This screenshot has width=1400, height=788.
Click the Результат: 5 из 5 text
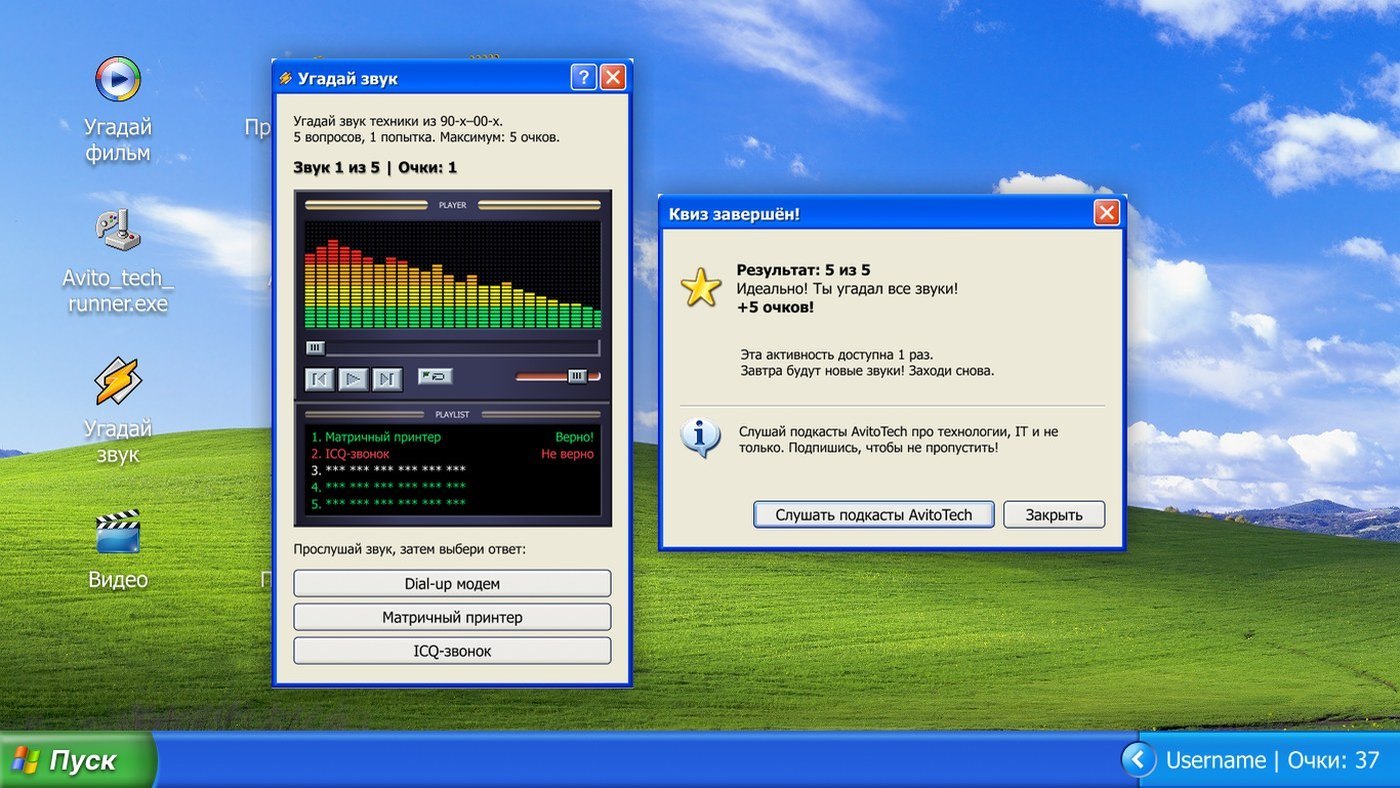(804, 270)
